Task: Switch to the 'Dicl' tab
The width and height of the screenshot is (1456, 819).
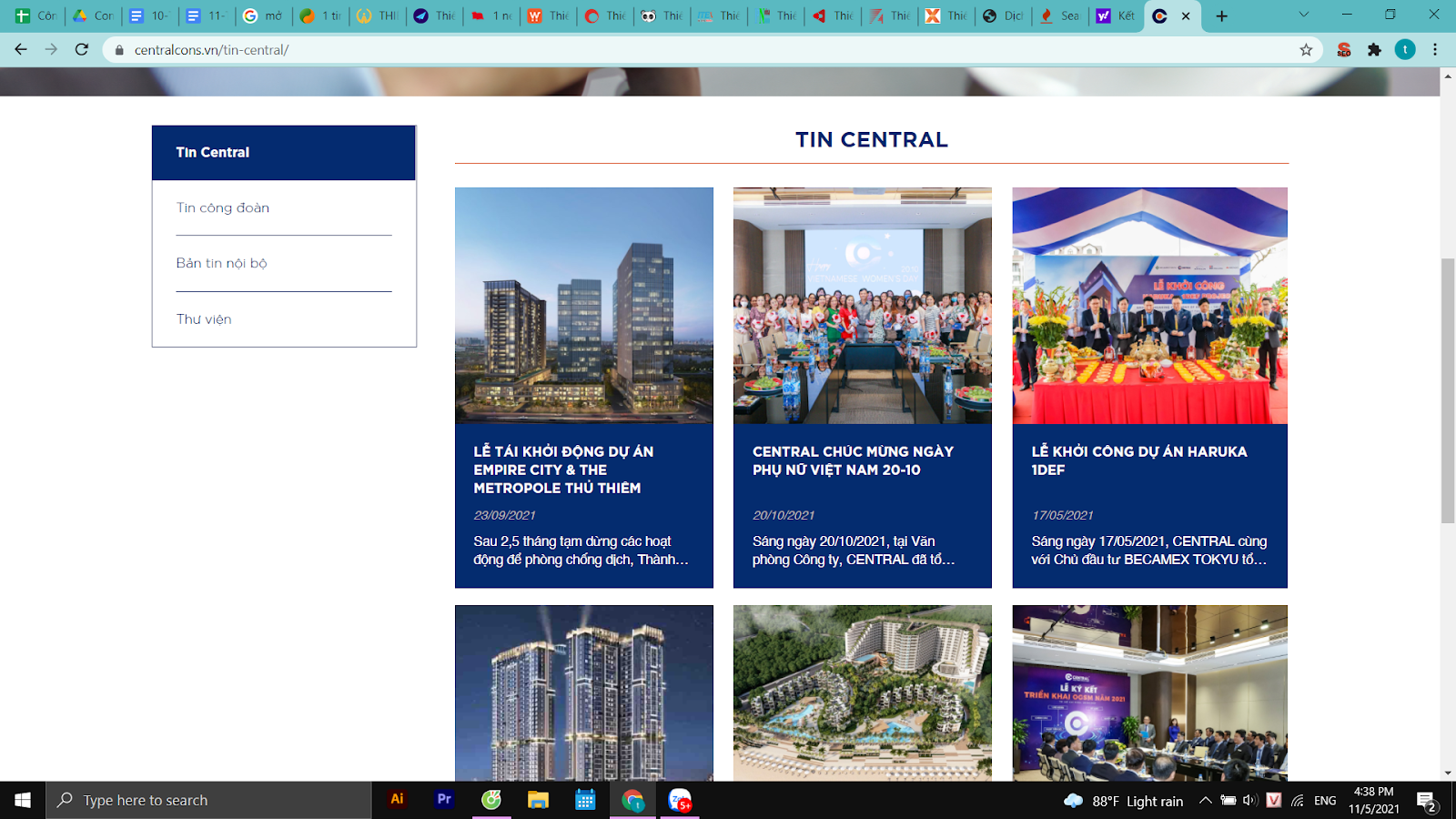Action: tap(1004, 15)
